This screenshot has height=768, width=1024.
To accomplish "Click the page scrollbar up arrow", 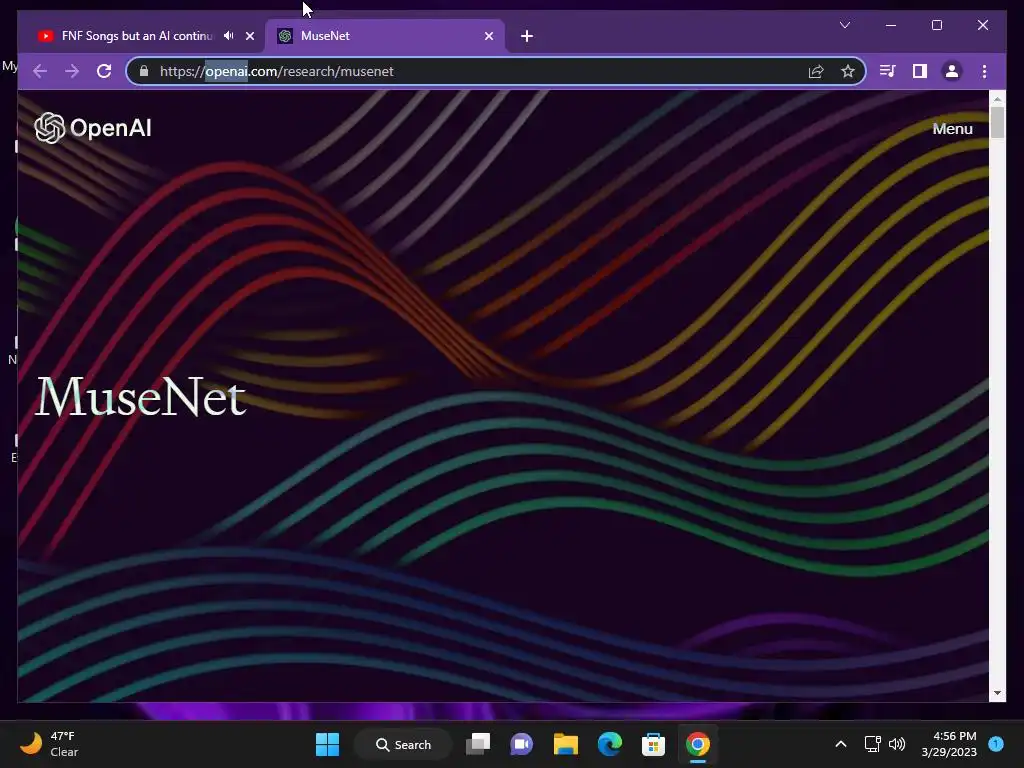I will pos(997,99).
